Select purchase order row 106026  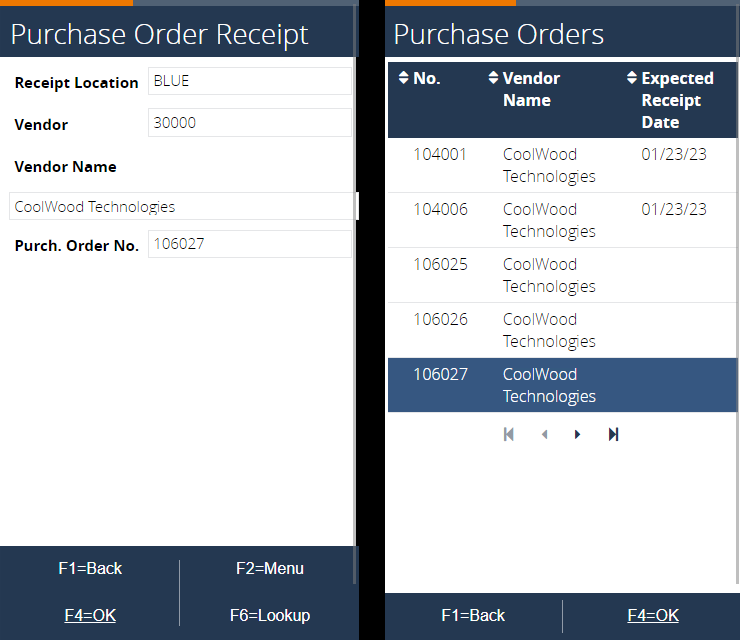click(562, 330)
